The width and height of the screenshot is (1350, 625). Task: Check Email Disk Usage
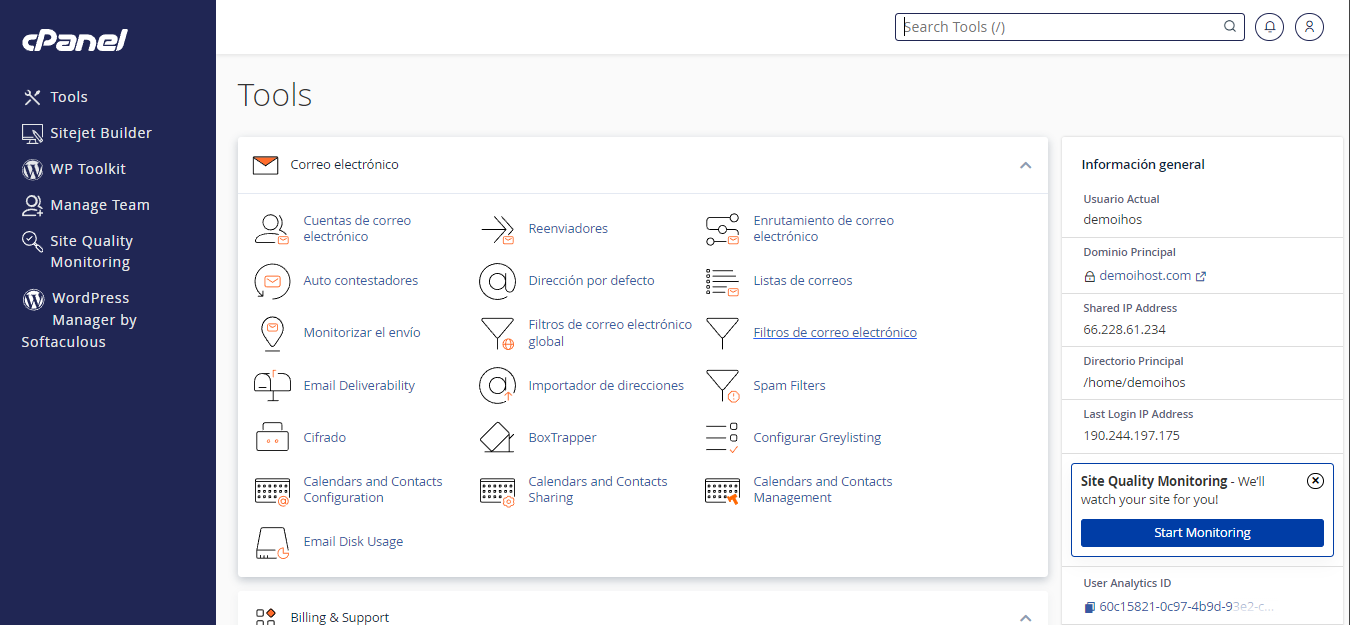(353, 541)
